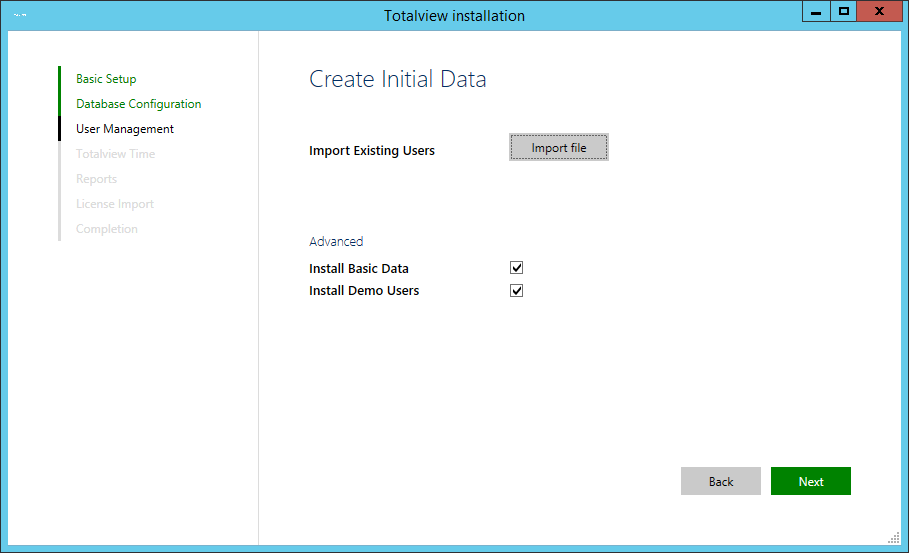Go to the next installation step
The height and width of the screenshot is (553, 909).
pyautogui.click(x=810, y=481)
